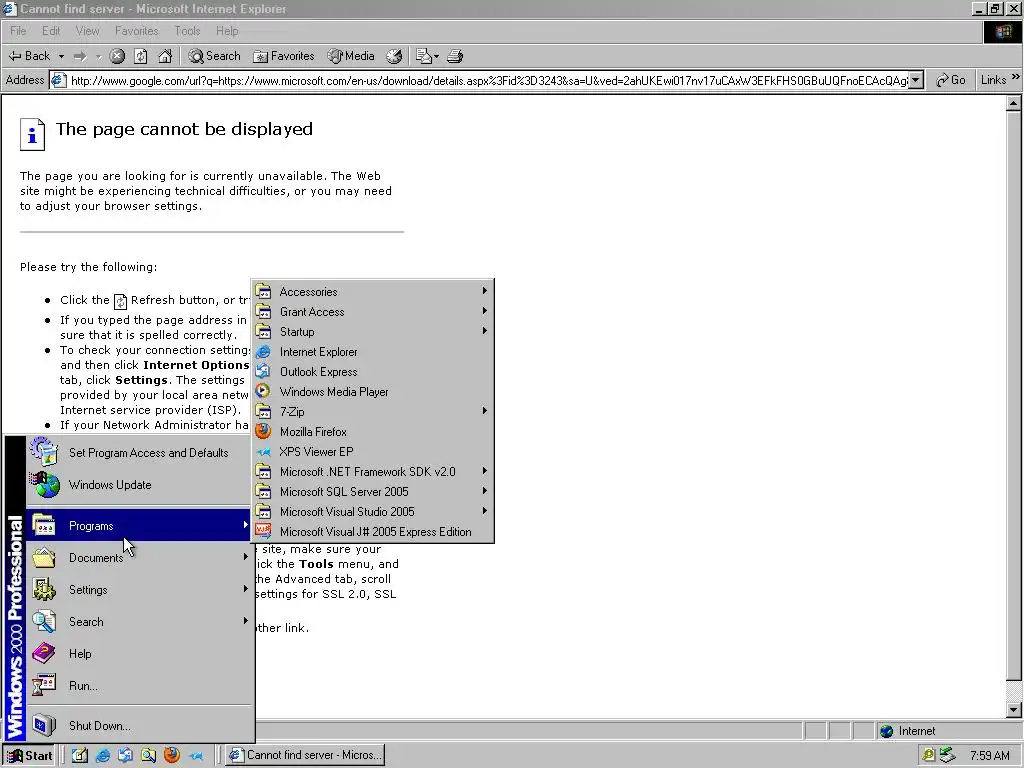1024x768 pixels.
Task: Click the Start button on taskbar
Action: point(29,756)
